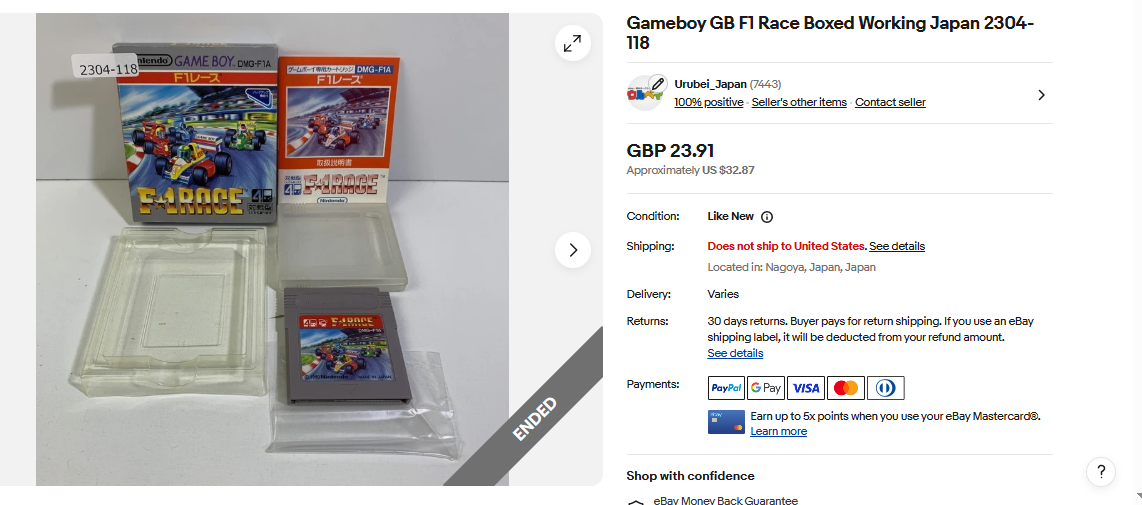Click the Visa payment icon
The width and height of the screenshot is (1142, 505).
tap(806, 388)
